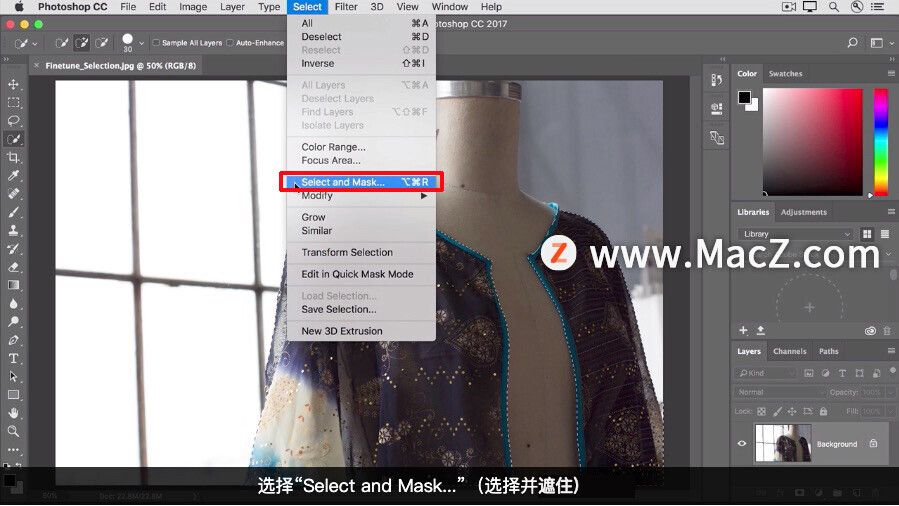Select the Hand tool

pos(13,413)
